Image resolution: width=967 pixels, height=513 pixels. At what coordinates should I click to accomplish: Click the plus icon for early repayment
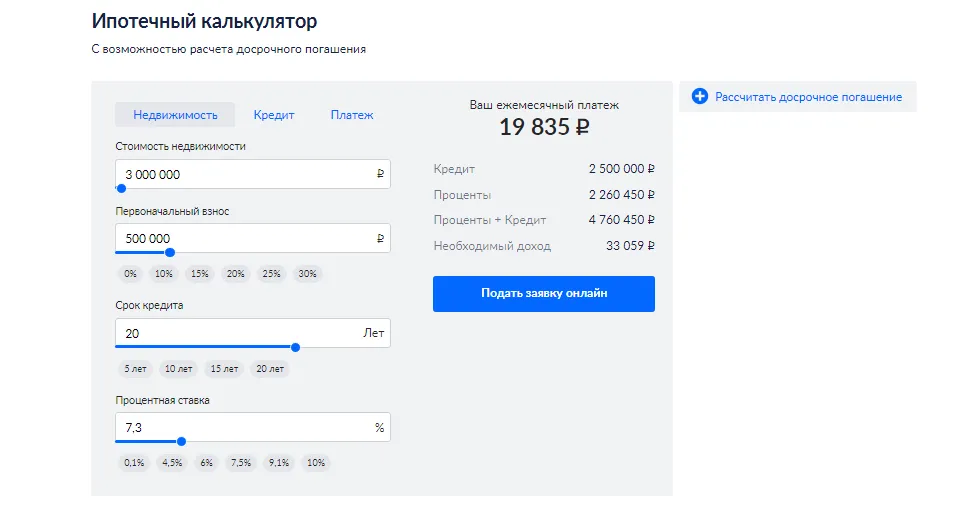click(700, 97)
